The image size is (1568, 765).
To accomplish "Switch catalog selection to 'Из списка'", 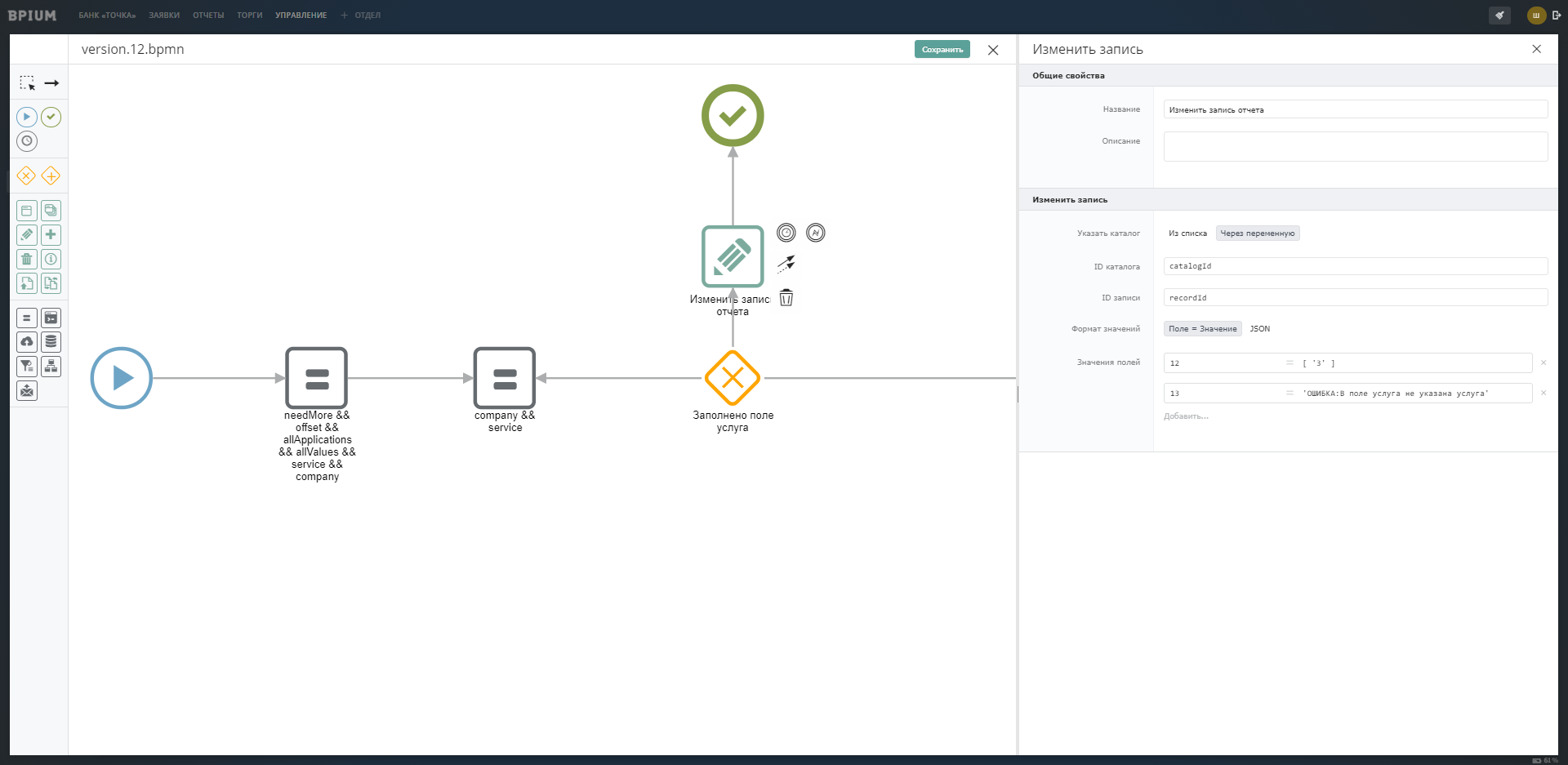I will [1187, 234].
